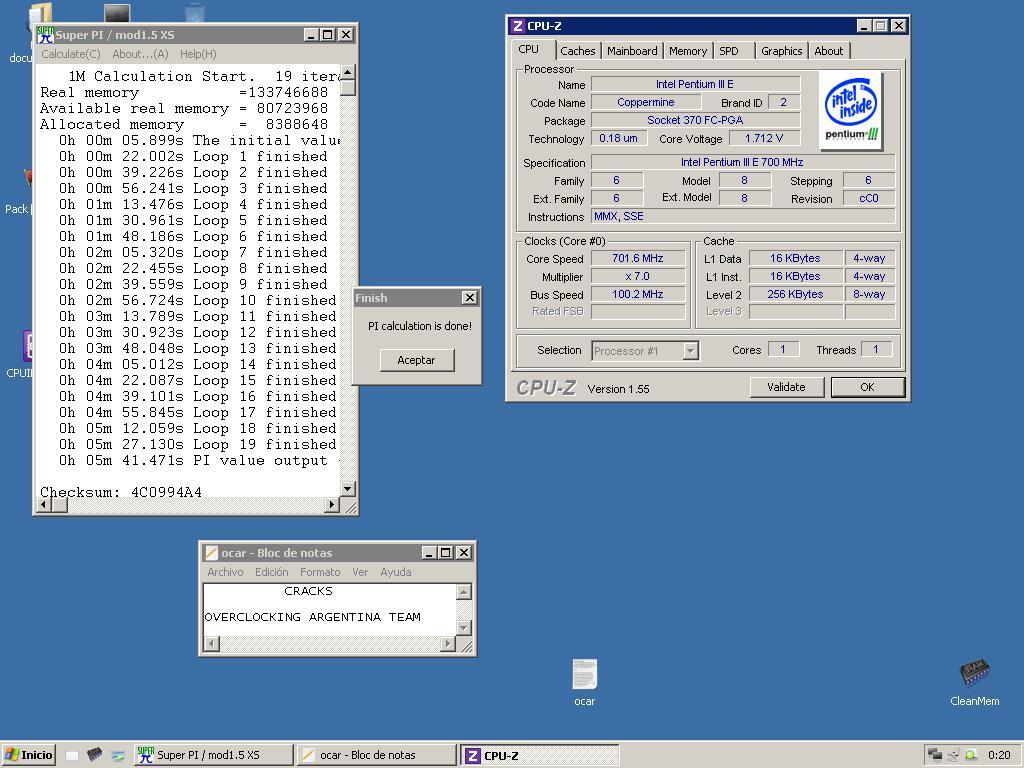Image resolution: width=1024 pixels, height=768 pixels.
Task: Open Edición menu in Bloc de notas
Action: click(x=272, y=572)
